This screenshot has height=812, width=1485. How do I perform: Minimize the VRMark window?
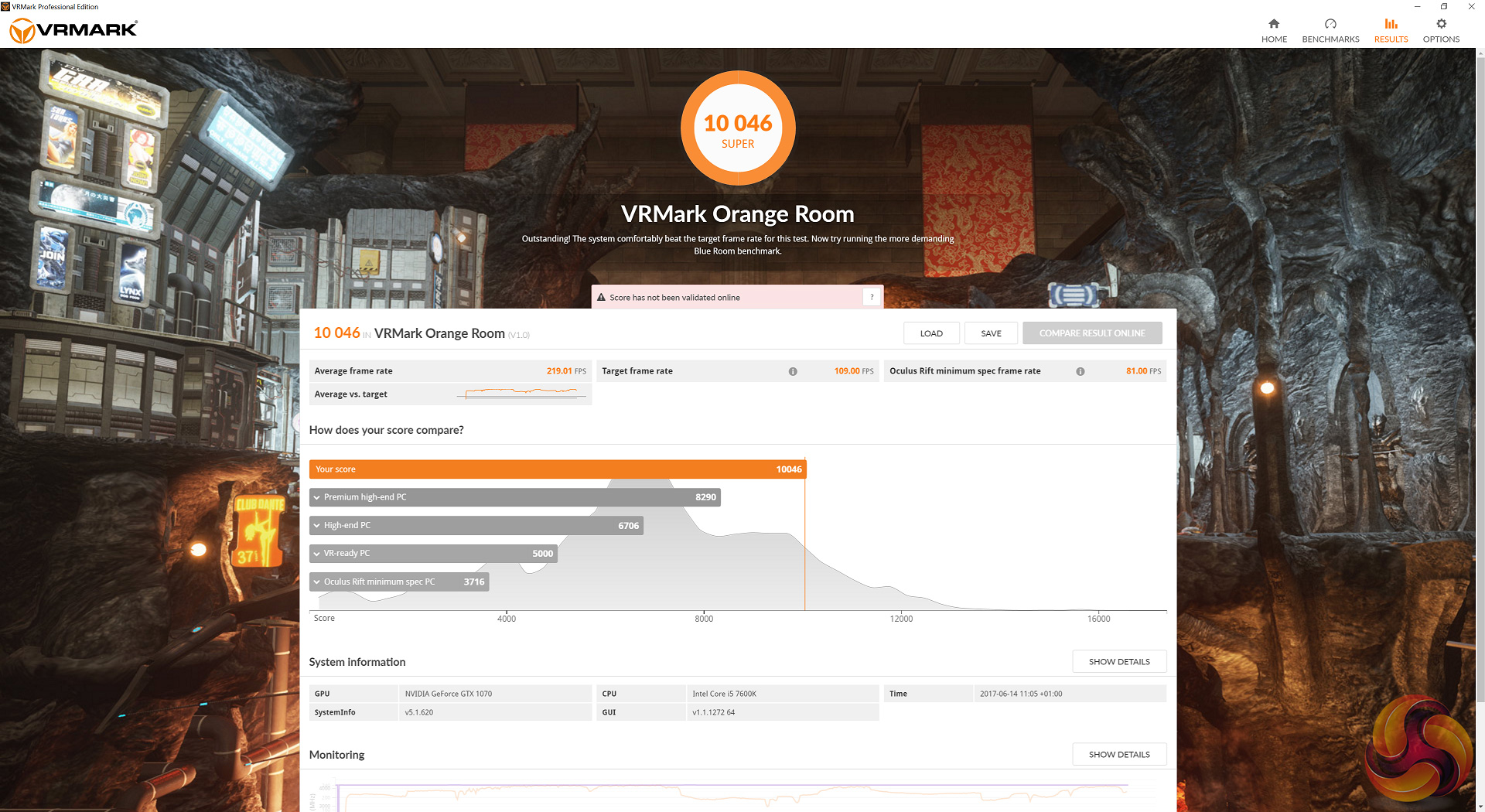coord(1417,7)
